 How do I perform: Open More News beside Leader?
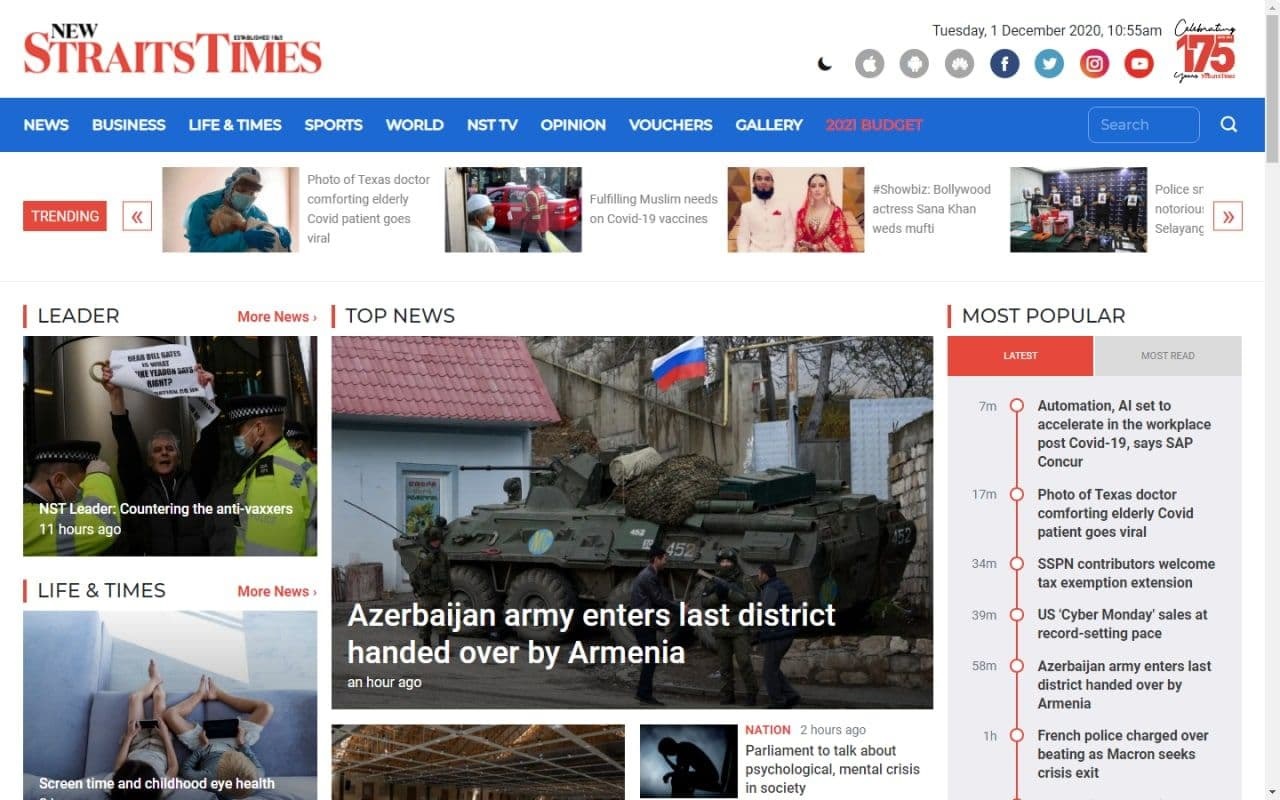coord(277,316)
